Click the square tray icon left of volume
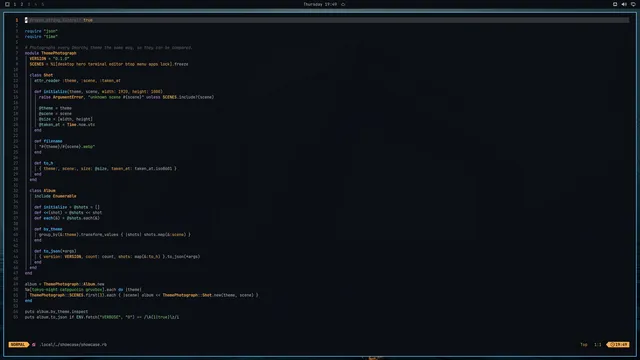 (615, 4)
